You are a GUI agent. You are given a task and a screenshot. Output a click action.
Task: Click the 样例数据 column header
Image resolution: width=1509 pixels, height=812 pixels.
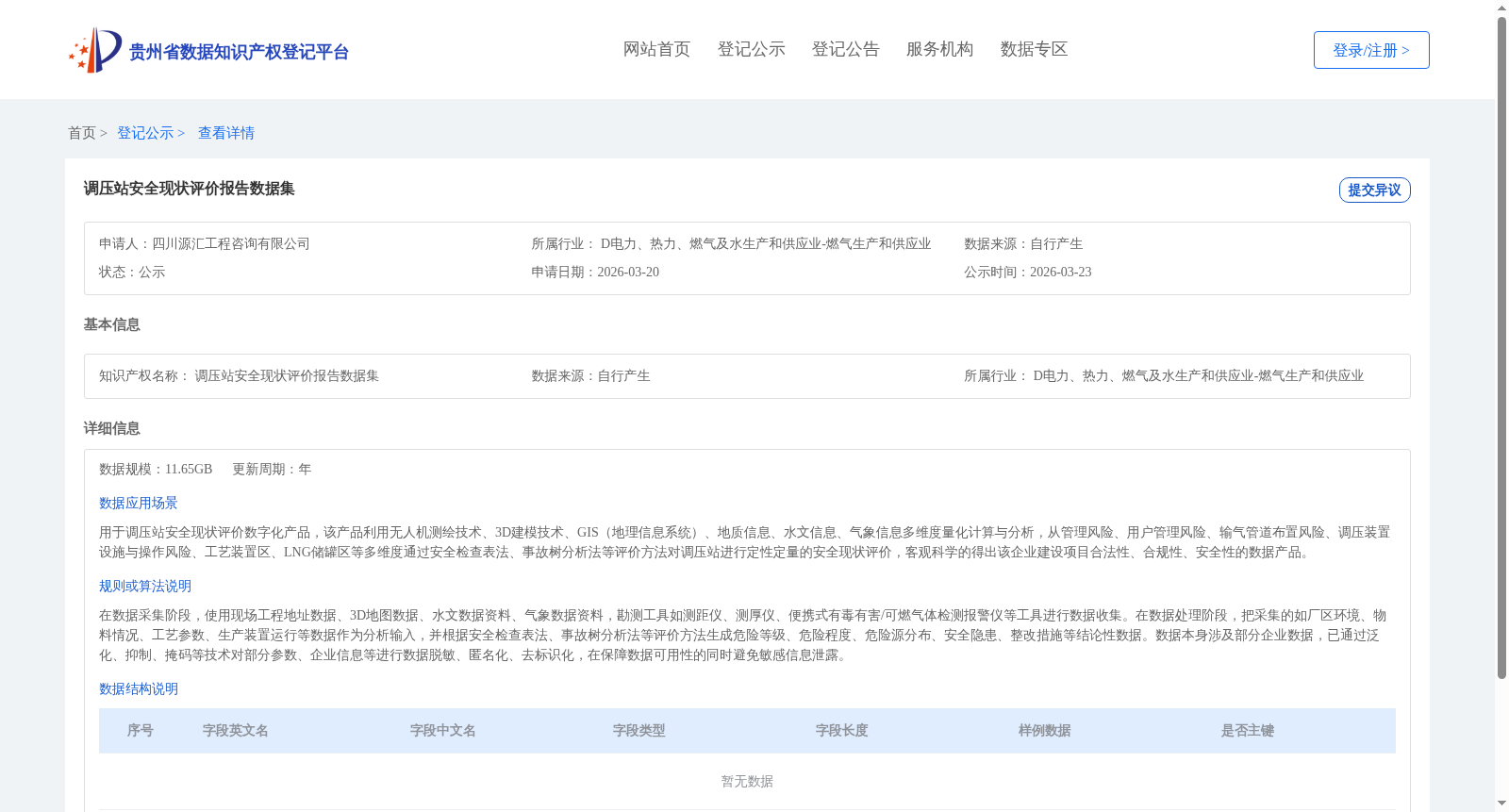coord(1045,731)
